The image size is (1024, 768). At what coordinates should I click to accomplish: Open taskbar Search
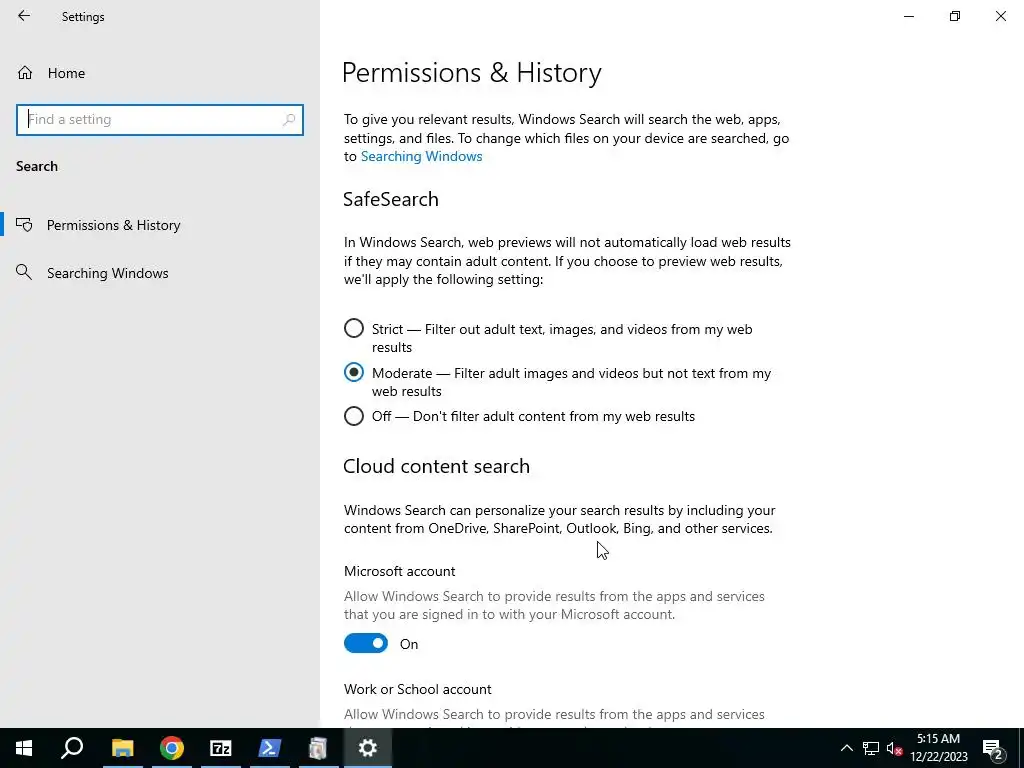[72, 748]
